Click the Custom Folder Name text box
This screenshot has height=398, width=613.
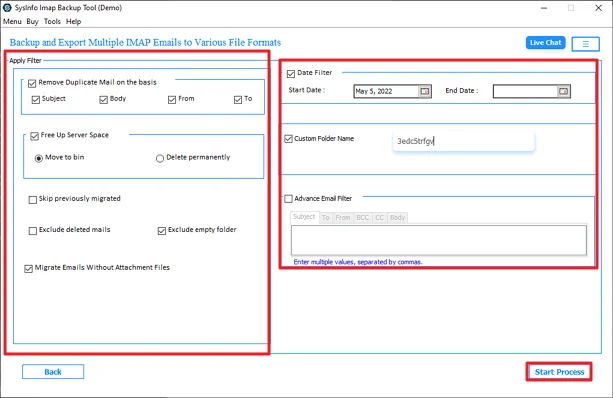point(463,141)
